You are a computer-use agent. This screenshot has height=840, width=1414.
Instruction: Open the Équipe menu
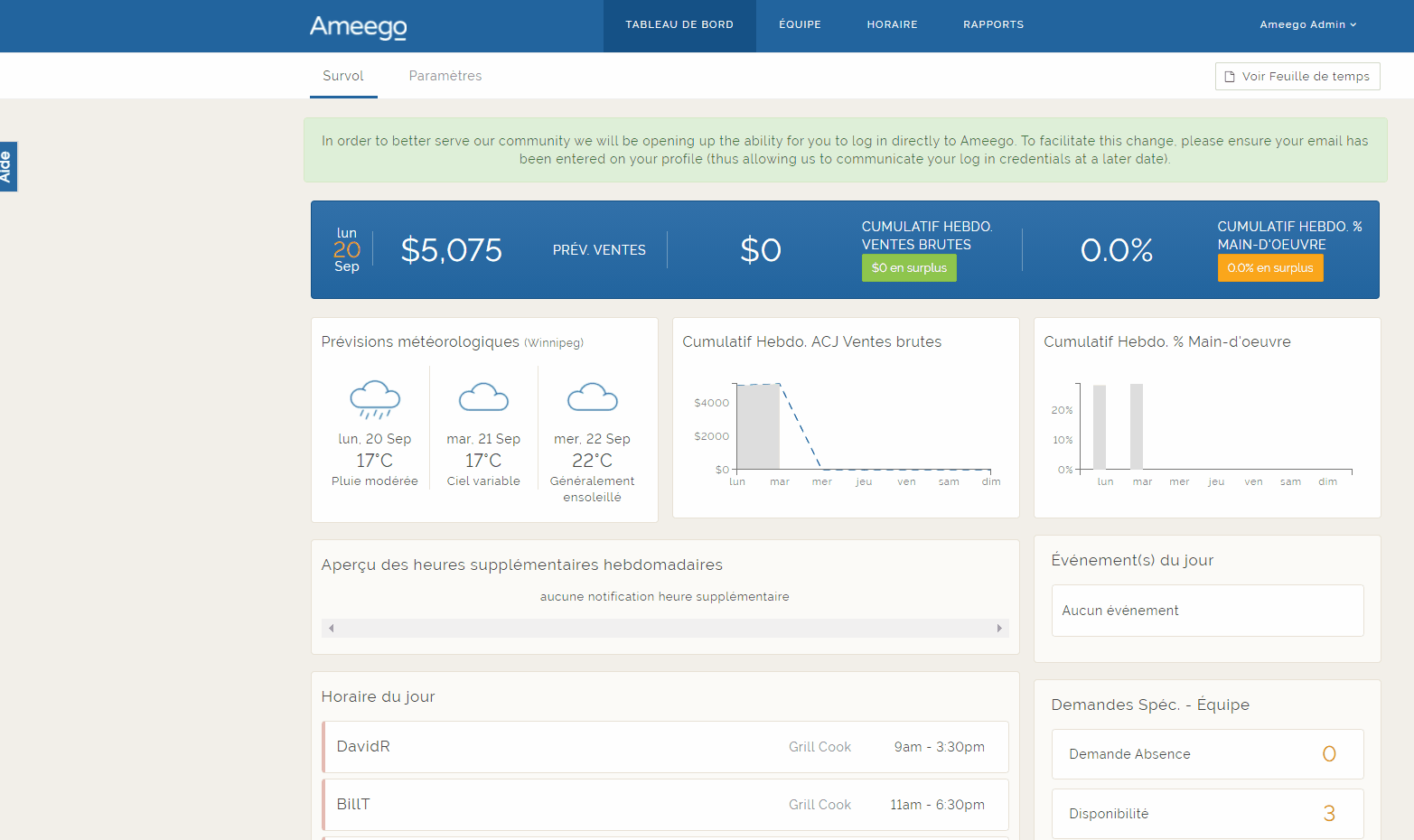800,24
